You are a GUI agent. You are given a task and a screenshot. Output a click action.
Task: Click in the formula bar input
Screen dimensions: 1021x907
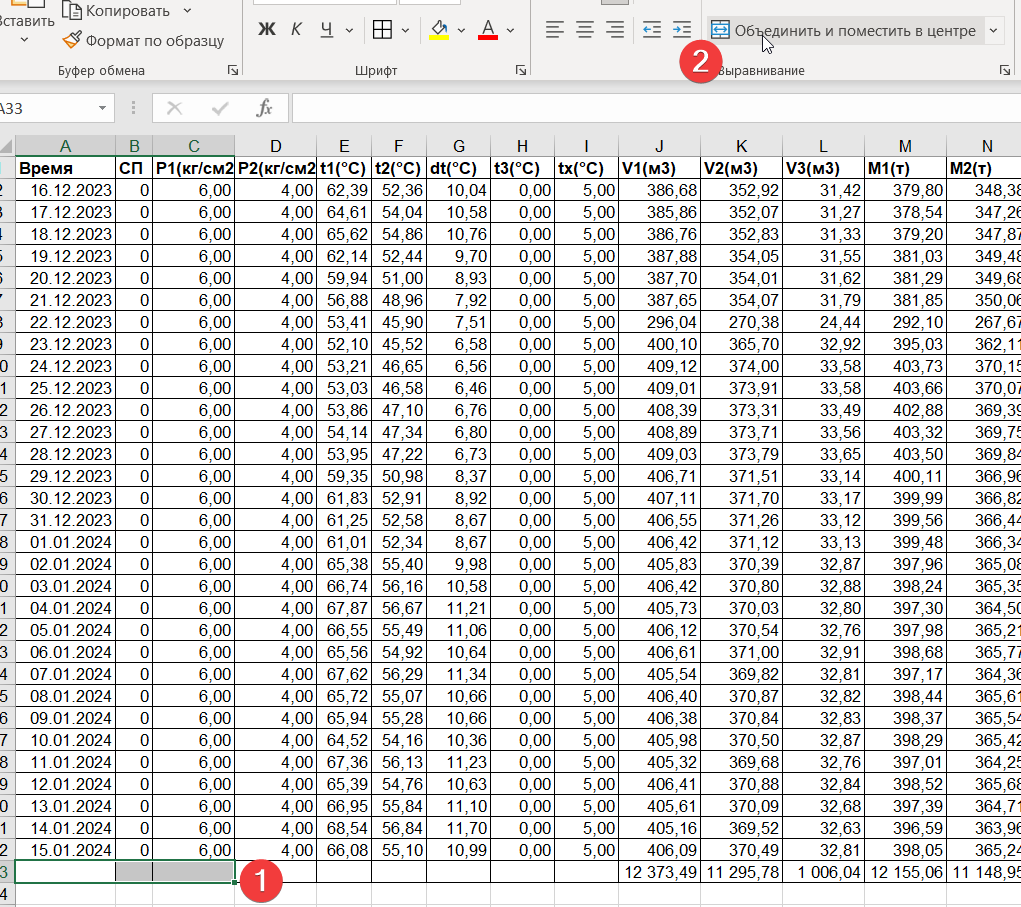coord(656,108)
